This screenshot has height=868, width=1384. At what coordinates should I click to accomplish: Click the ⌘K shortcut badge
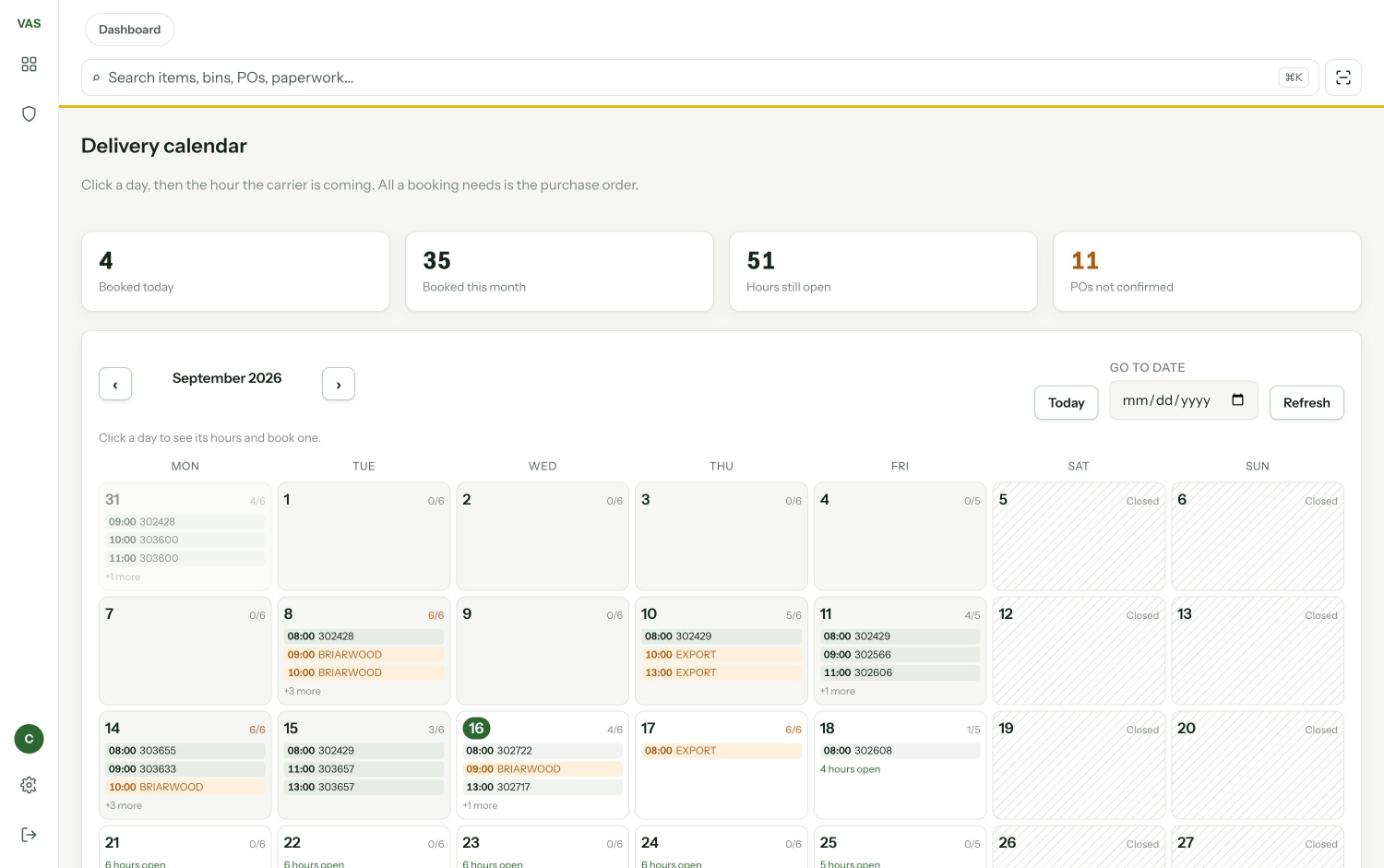tap(1294, 77)
